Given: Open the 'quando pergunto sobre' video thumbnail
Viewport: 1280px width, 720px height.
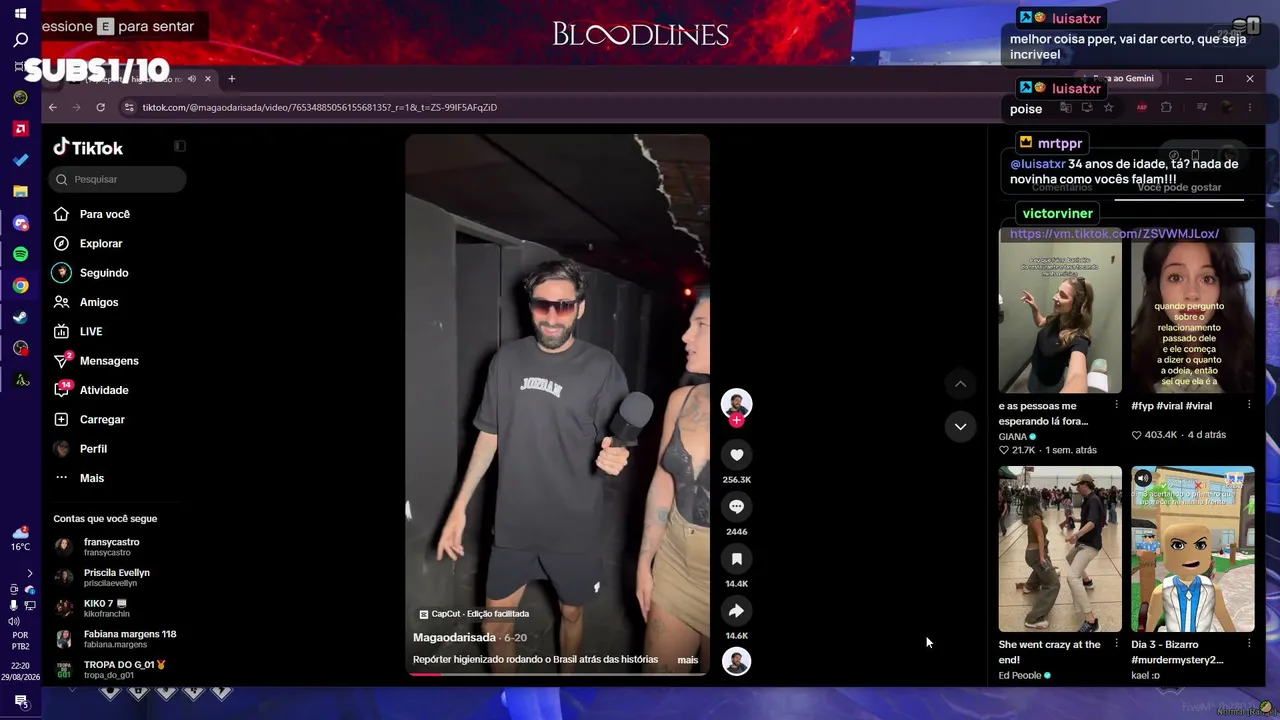Looking at the screenshot, I should click(x=1193, y=310).
